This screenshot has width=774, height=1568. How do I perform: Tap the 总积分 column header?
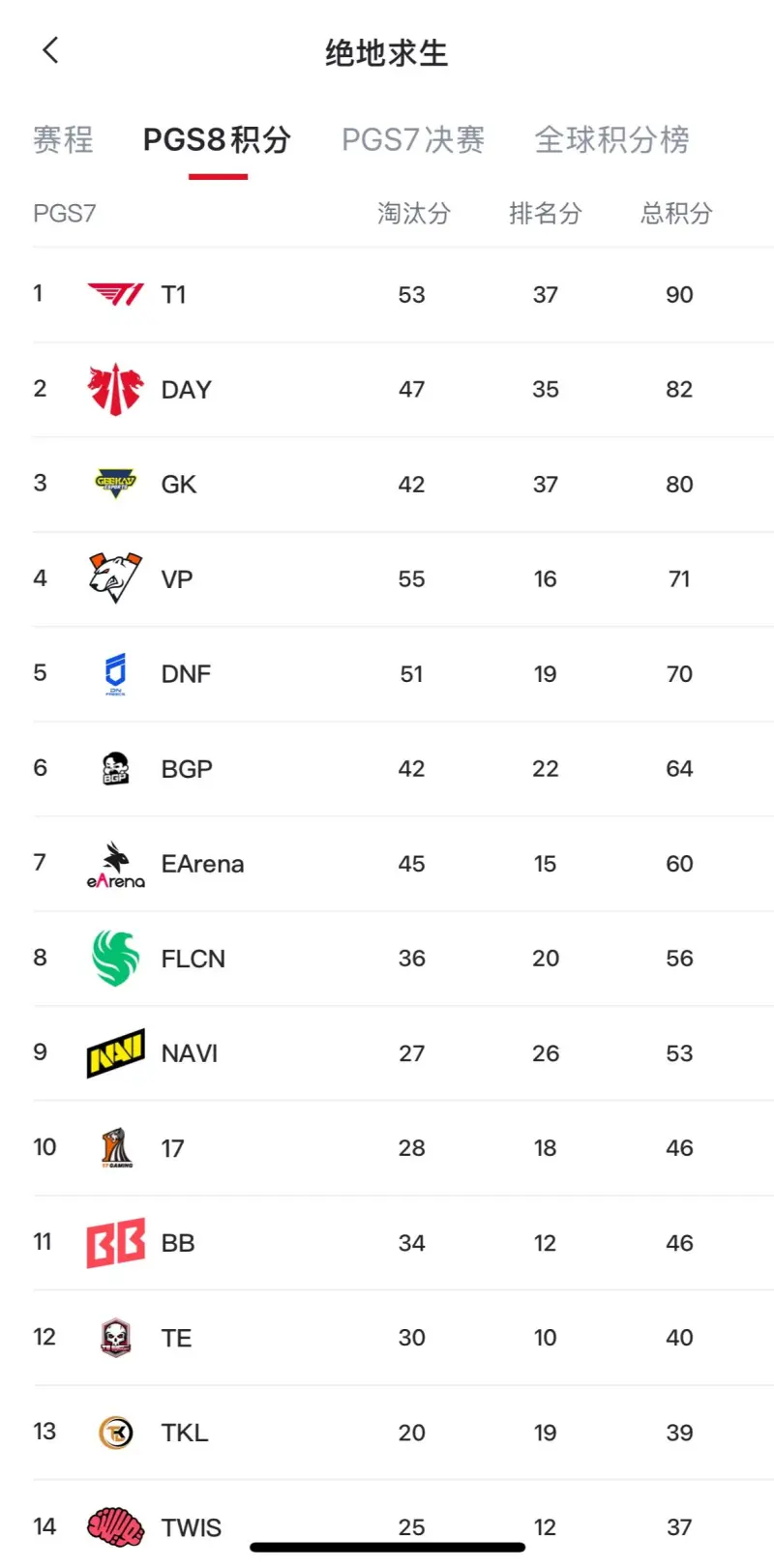[x=677, y=213]
